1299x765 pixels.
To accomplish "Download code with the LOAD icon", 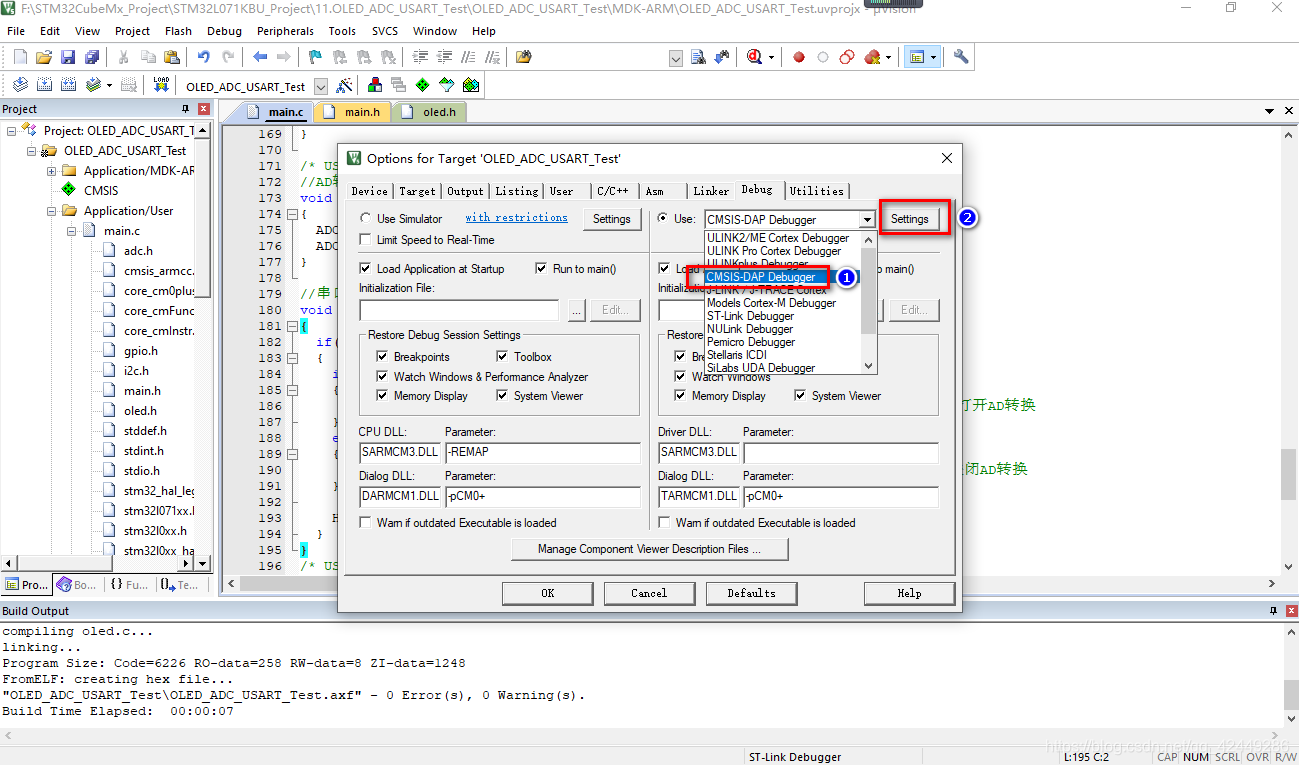I will coord(161,85).
